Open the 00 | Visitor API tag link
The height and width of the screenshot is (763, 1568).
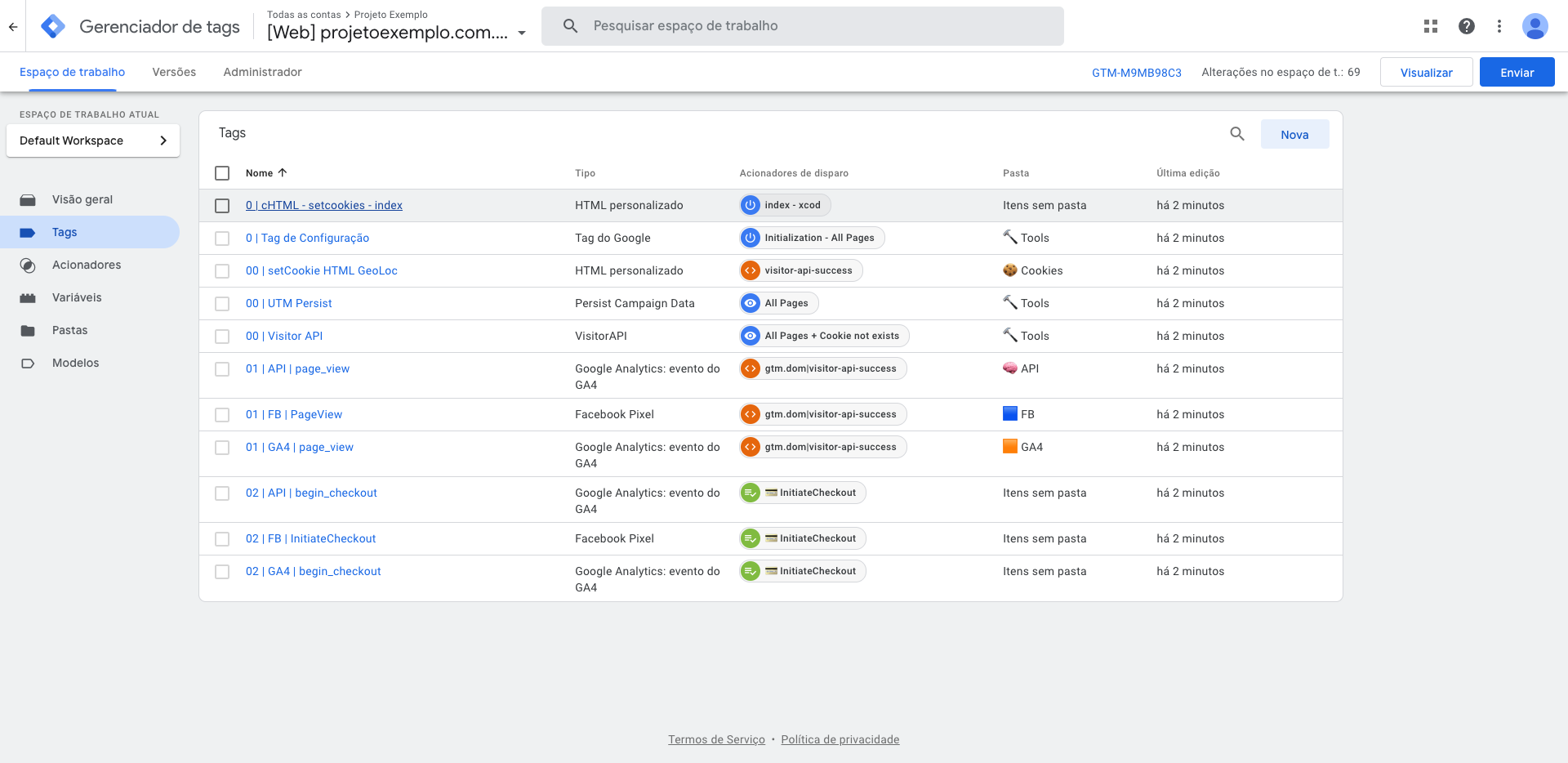pyautogui.click(x=284, y=336)
